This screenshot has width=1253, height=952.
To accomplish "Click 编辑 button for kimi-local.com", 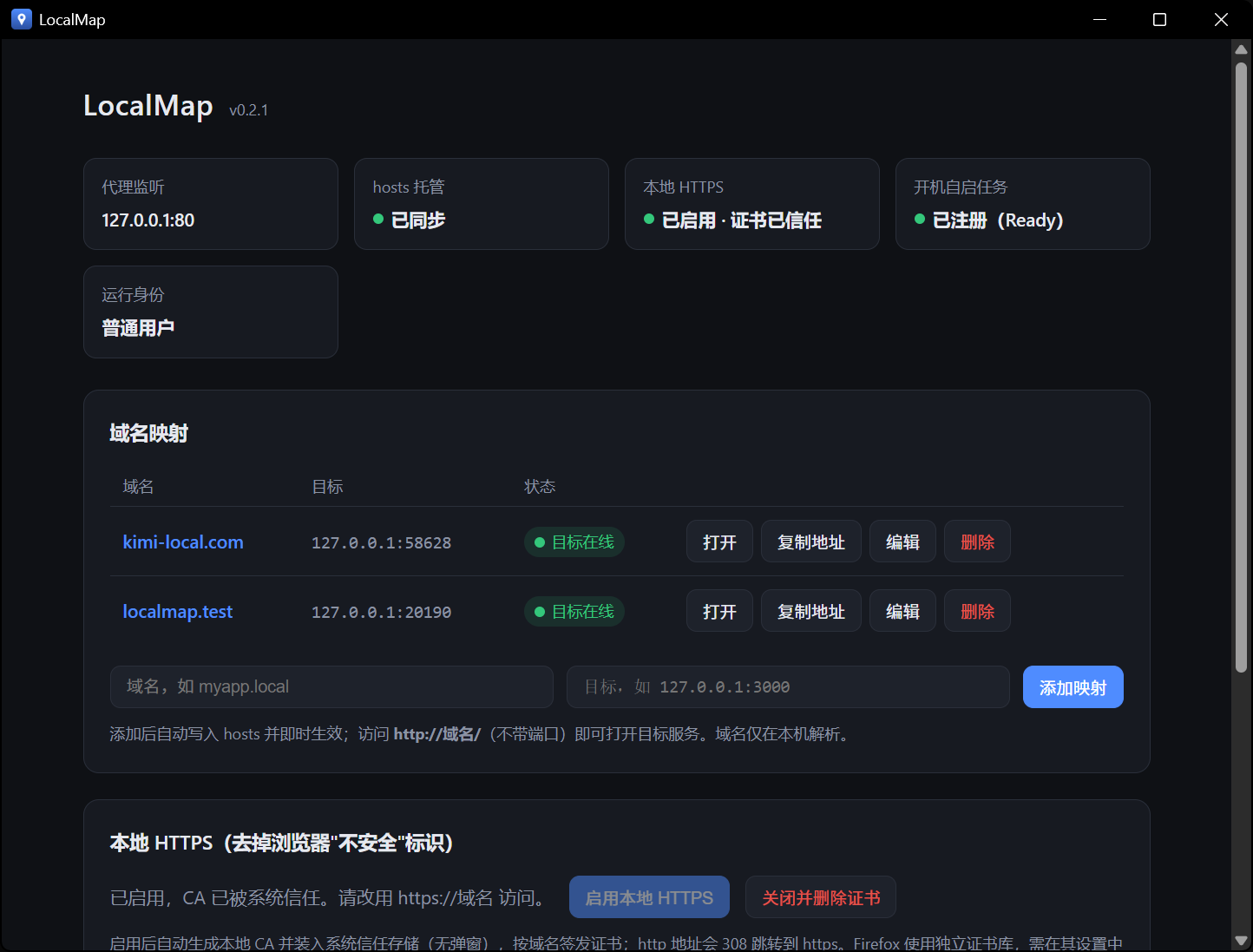I will click(x=902, y=542).
